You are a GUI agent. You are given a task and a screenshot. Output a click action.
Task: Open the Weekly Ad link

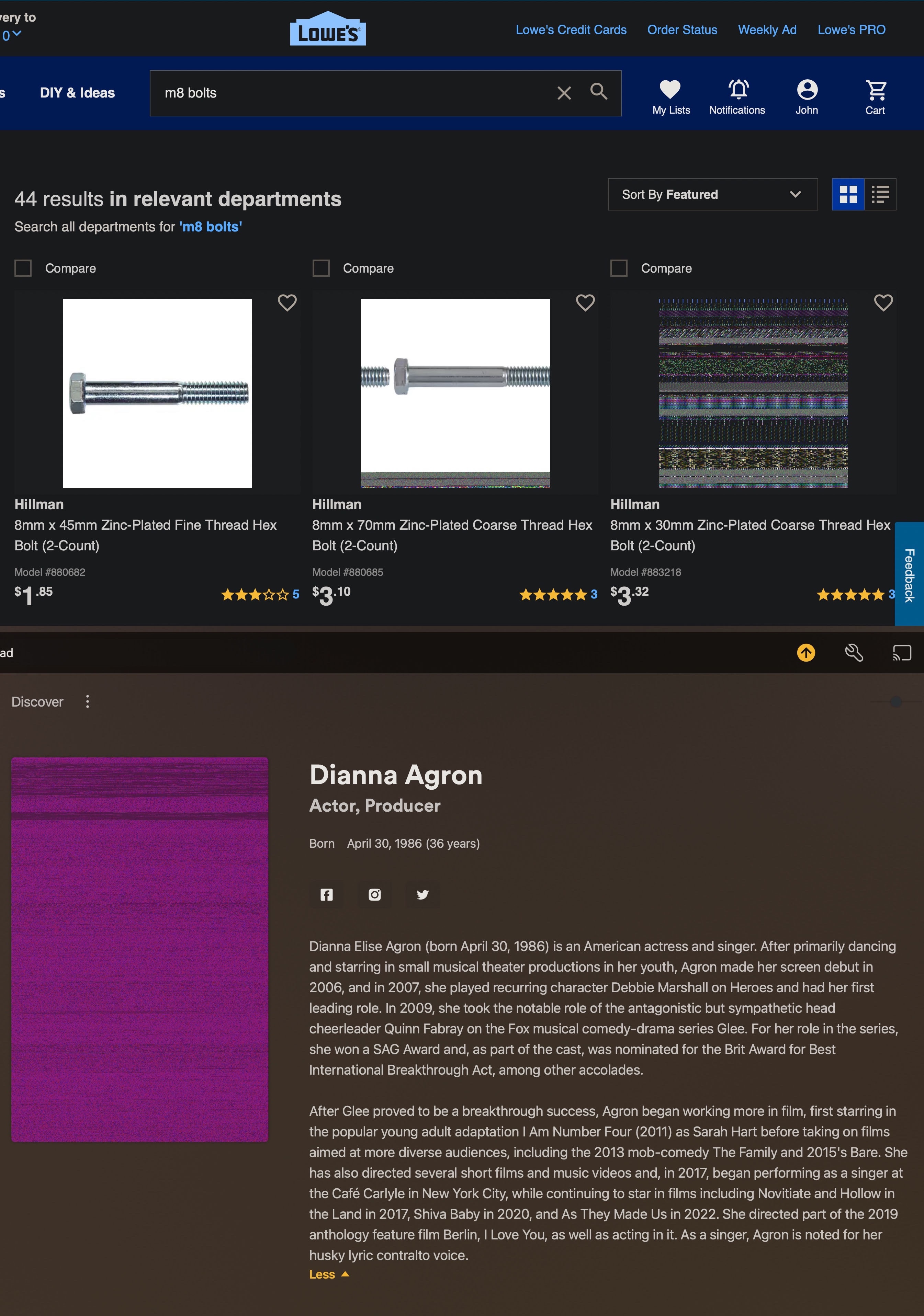(767, 30)
